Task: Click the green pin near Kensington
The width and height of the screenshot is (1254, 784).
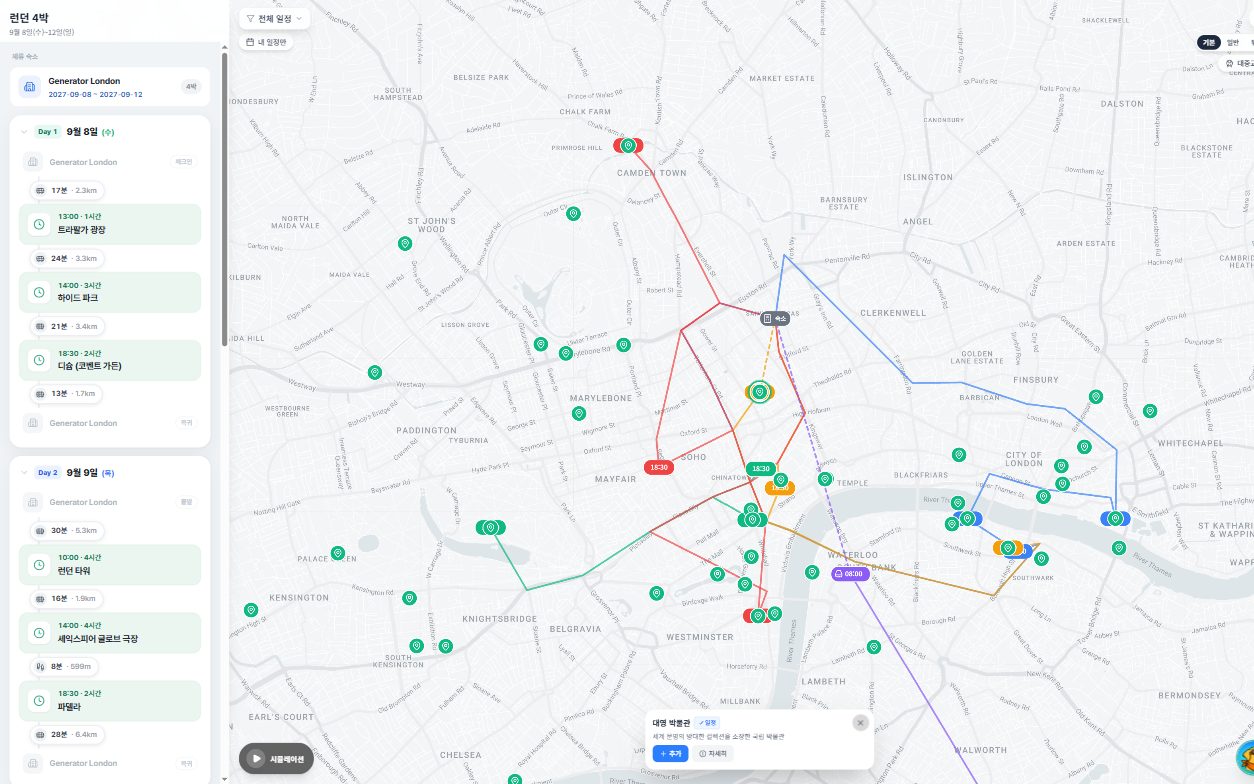Action: click(x=251, y=610)
